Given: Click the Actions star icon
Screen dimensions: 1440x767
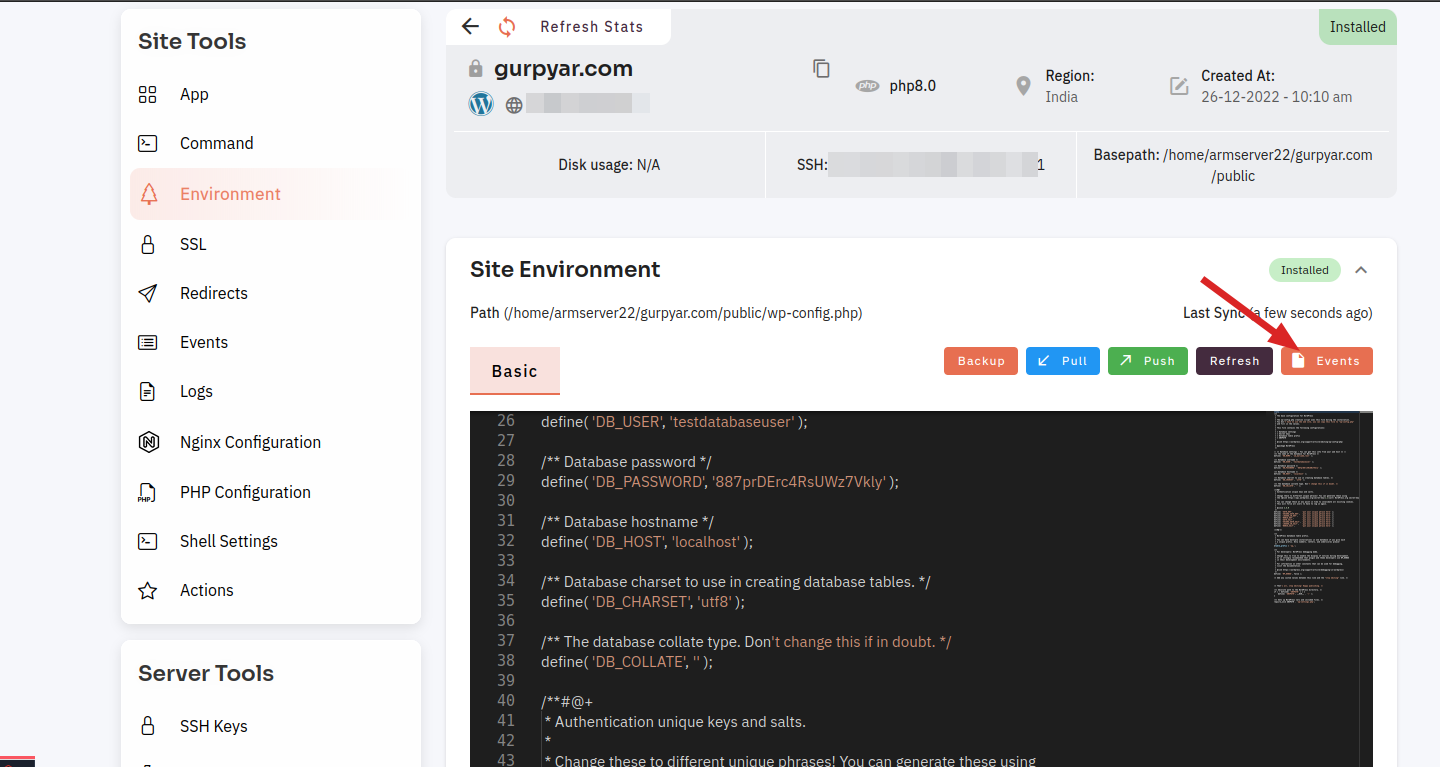Looking at the screenshot, I should (x=148, y=590).
